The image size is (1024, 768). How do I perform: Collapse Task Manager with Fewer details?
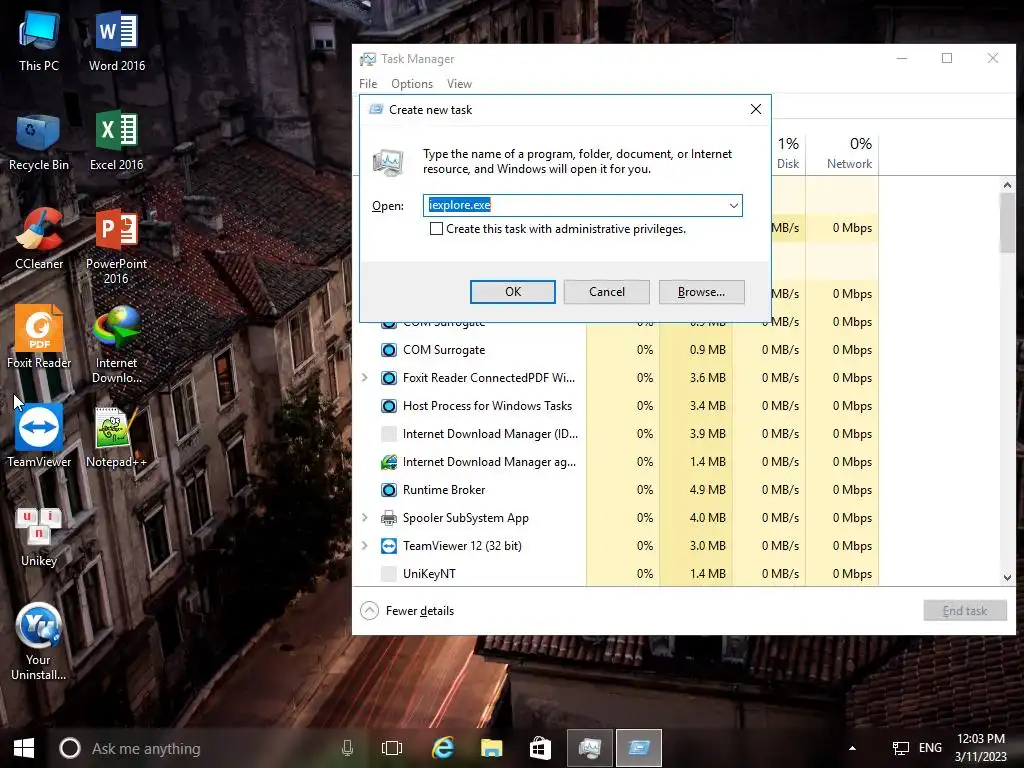tap(407, 611)
